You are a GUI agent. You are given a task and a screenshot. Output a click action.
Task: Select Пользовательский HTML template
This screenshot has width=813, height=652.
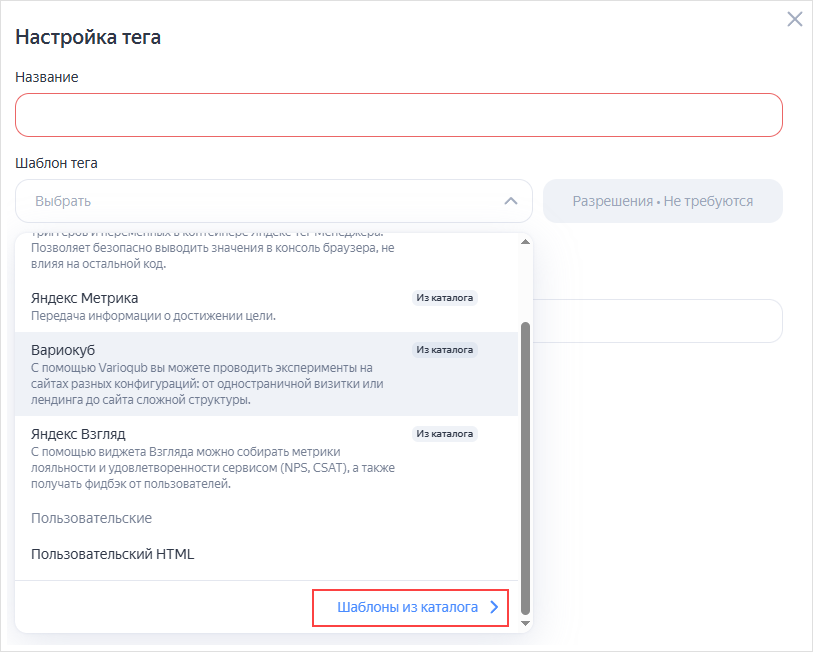coord(112,554)
